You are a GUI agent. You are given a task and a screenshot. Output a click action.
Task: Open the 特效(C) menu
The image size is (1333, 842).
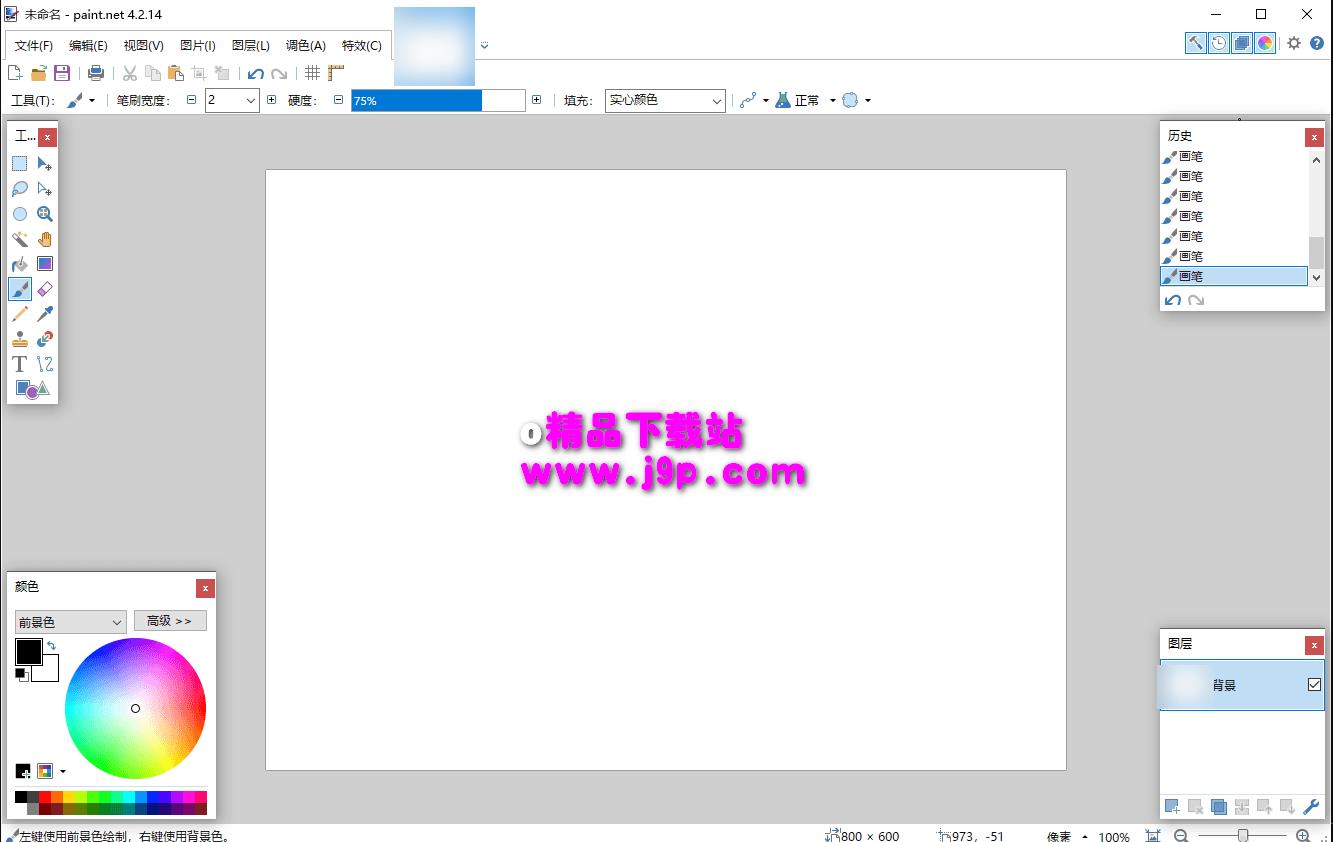pos(361,45)
